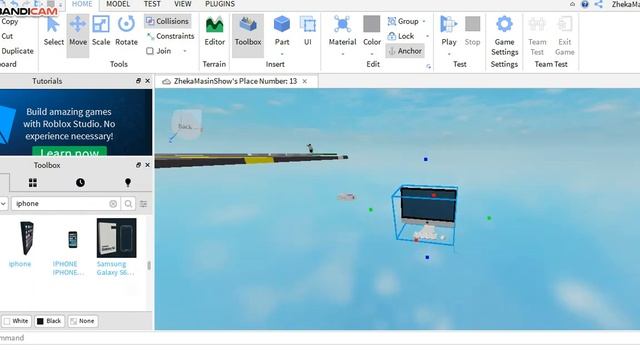Open the UI insert tool

coord(307,31)
